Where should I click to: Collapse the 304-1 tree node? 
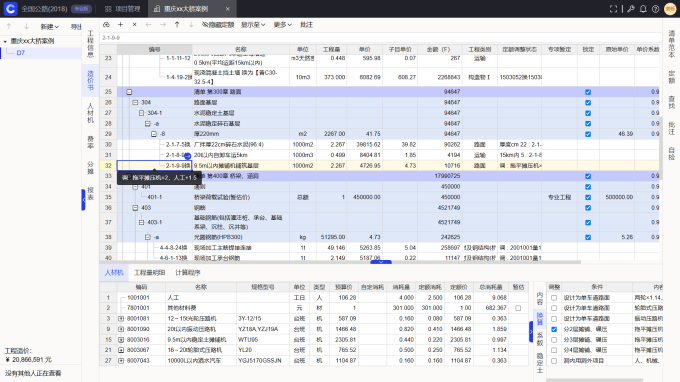[141, 113]
